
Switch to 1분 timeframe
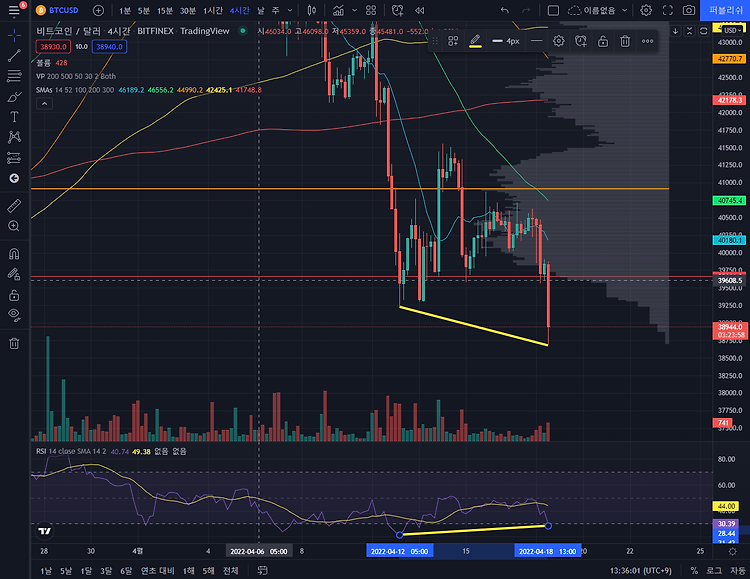pos(125,10)
